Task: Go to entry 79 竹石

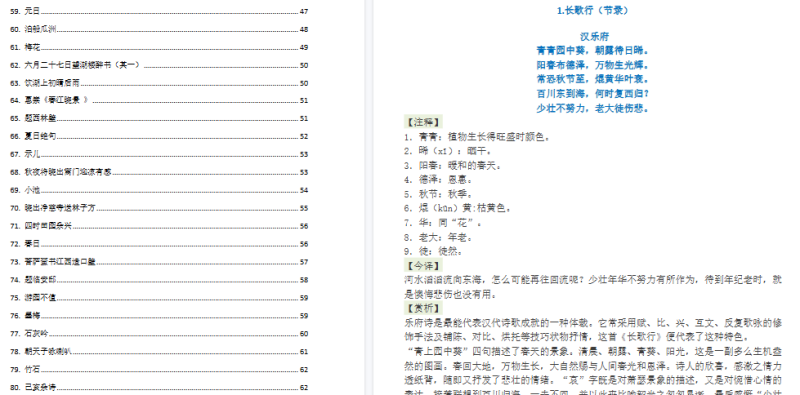Action: pyautogui.click(x=159, y=369)
